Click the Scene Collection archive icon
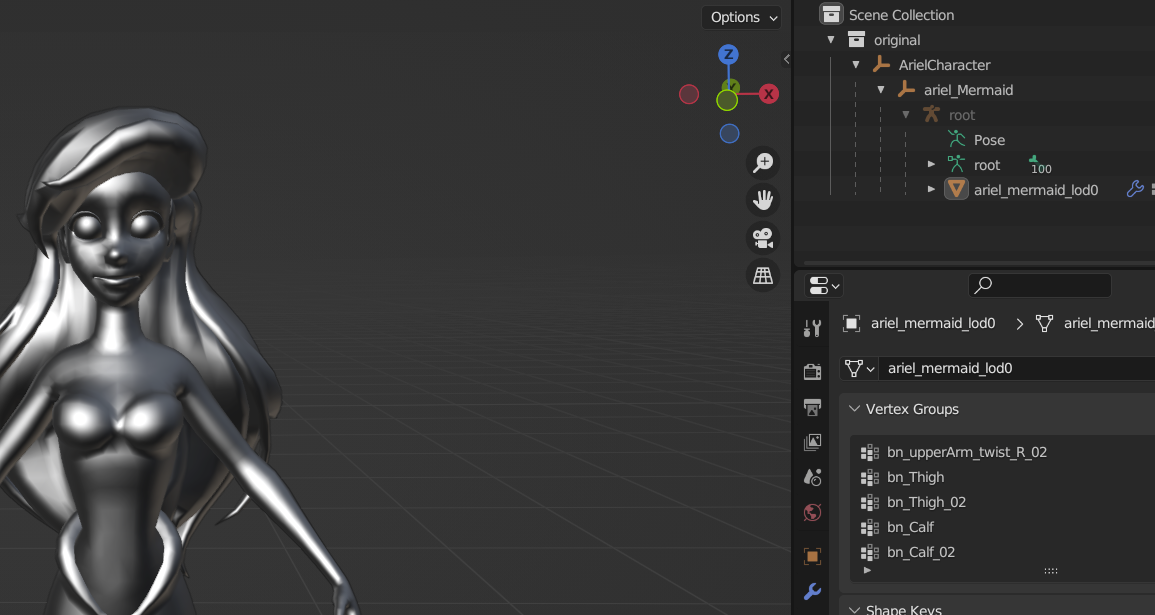 click(x=831, y=14)
